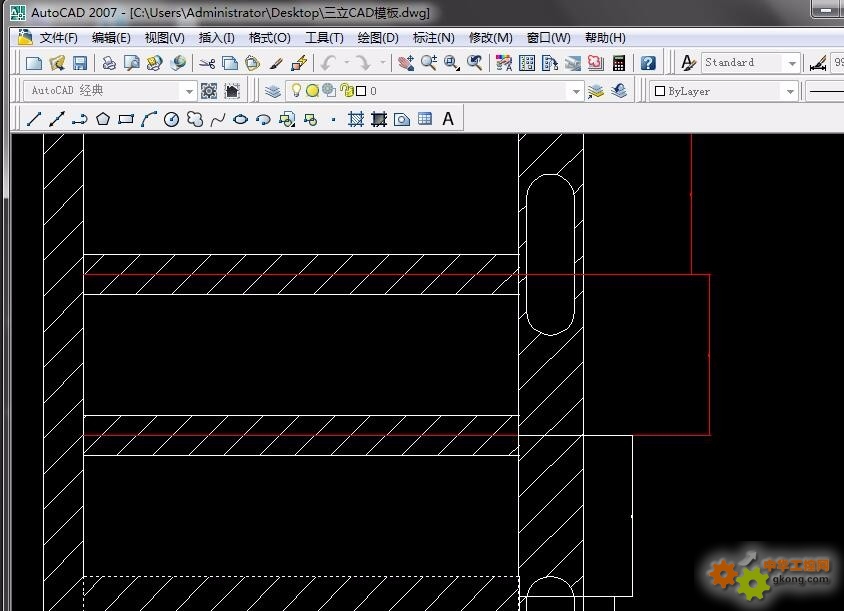Open redo history dropdown arrow
Screen dimensions: 844x611
point(383,63)
